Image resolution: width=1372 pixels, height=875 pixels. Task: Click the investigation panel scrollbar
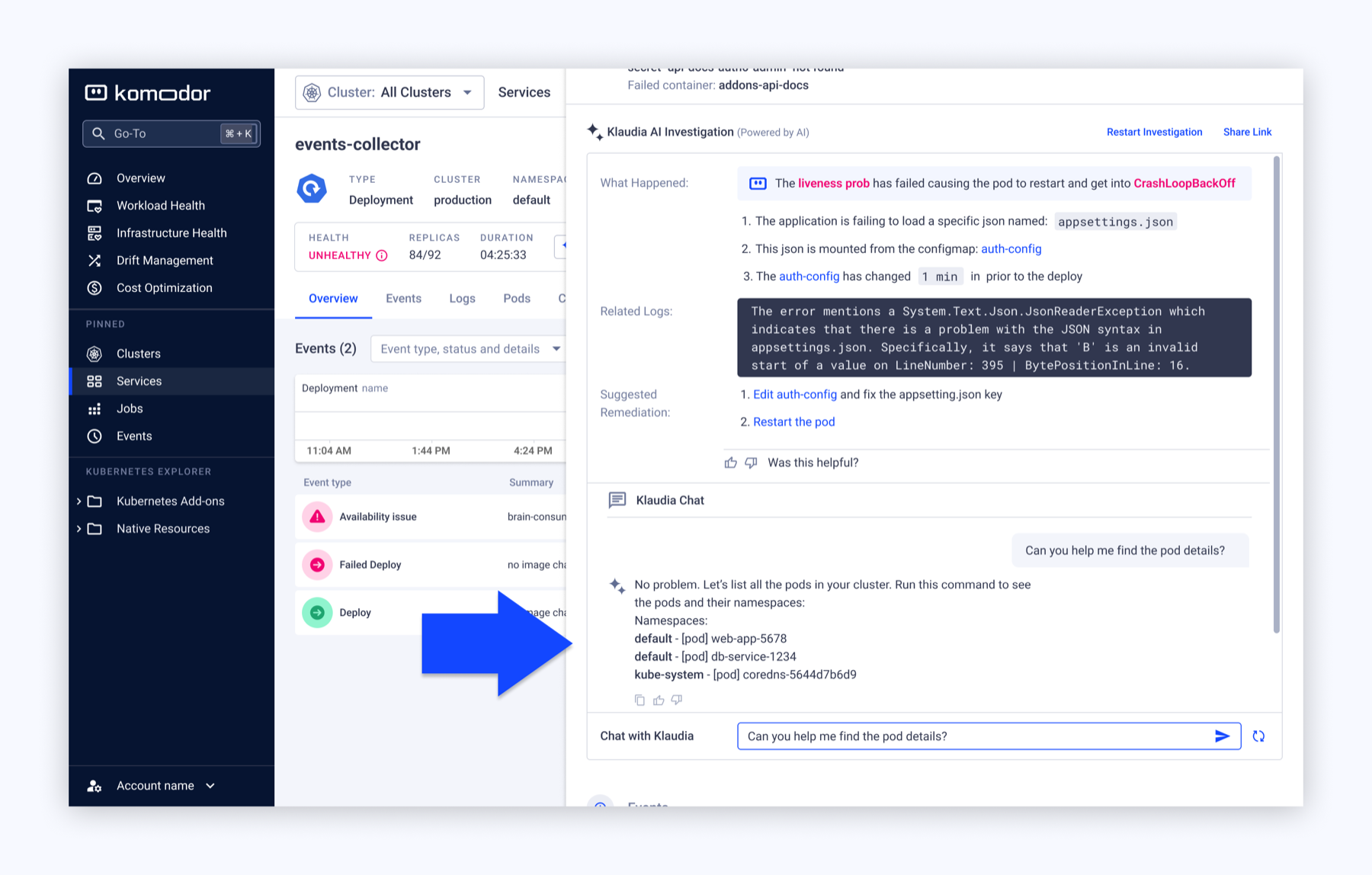[1277, 394]
